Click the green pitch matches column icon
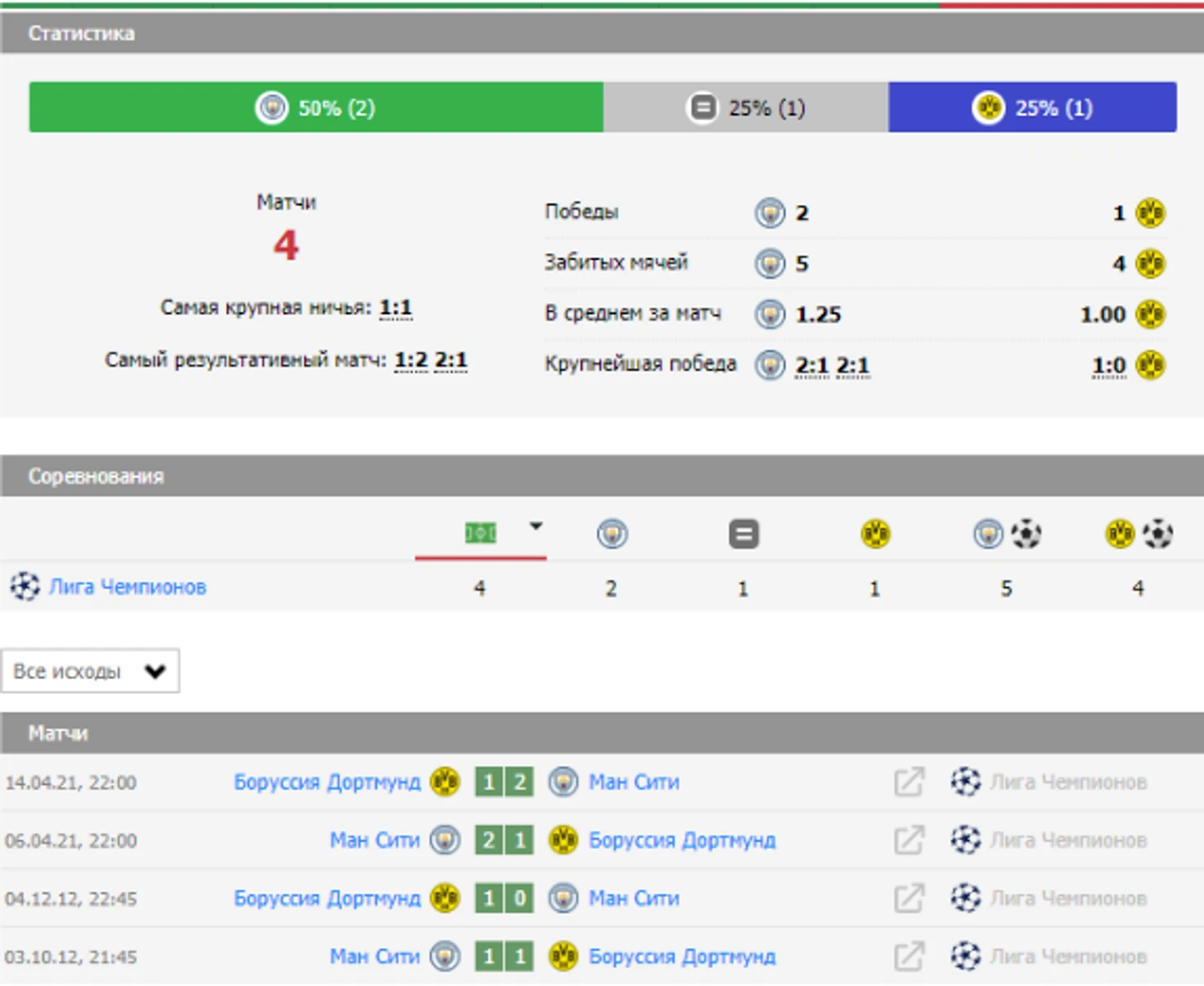 pyautogui.click(x=480, y=533)
